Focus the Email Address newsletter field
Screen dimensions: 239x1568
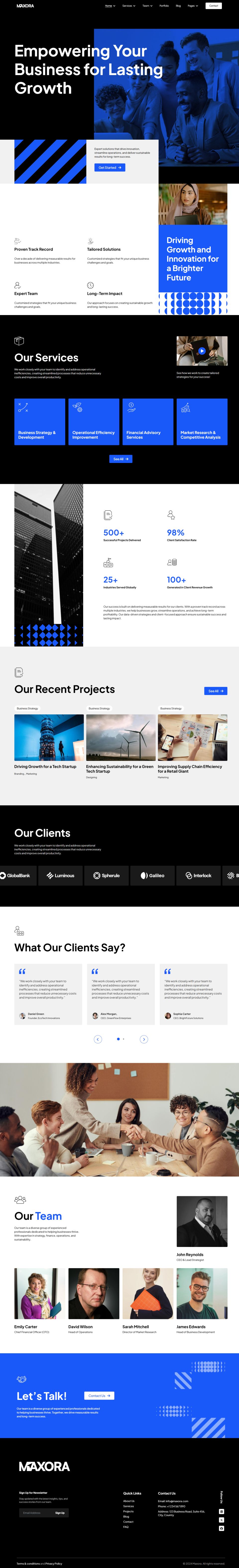click(37, 1513)
